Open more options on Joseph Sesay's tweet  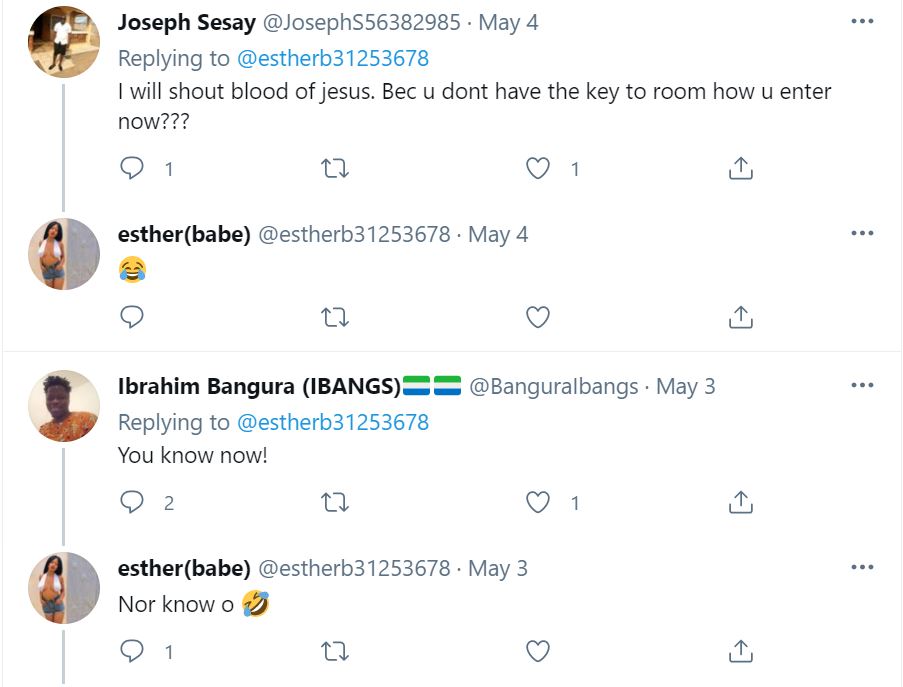pyautogui.click(x=862, y=22)
